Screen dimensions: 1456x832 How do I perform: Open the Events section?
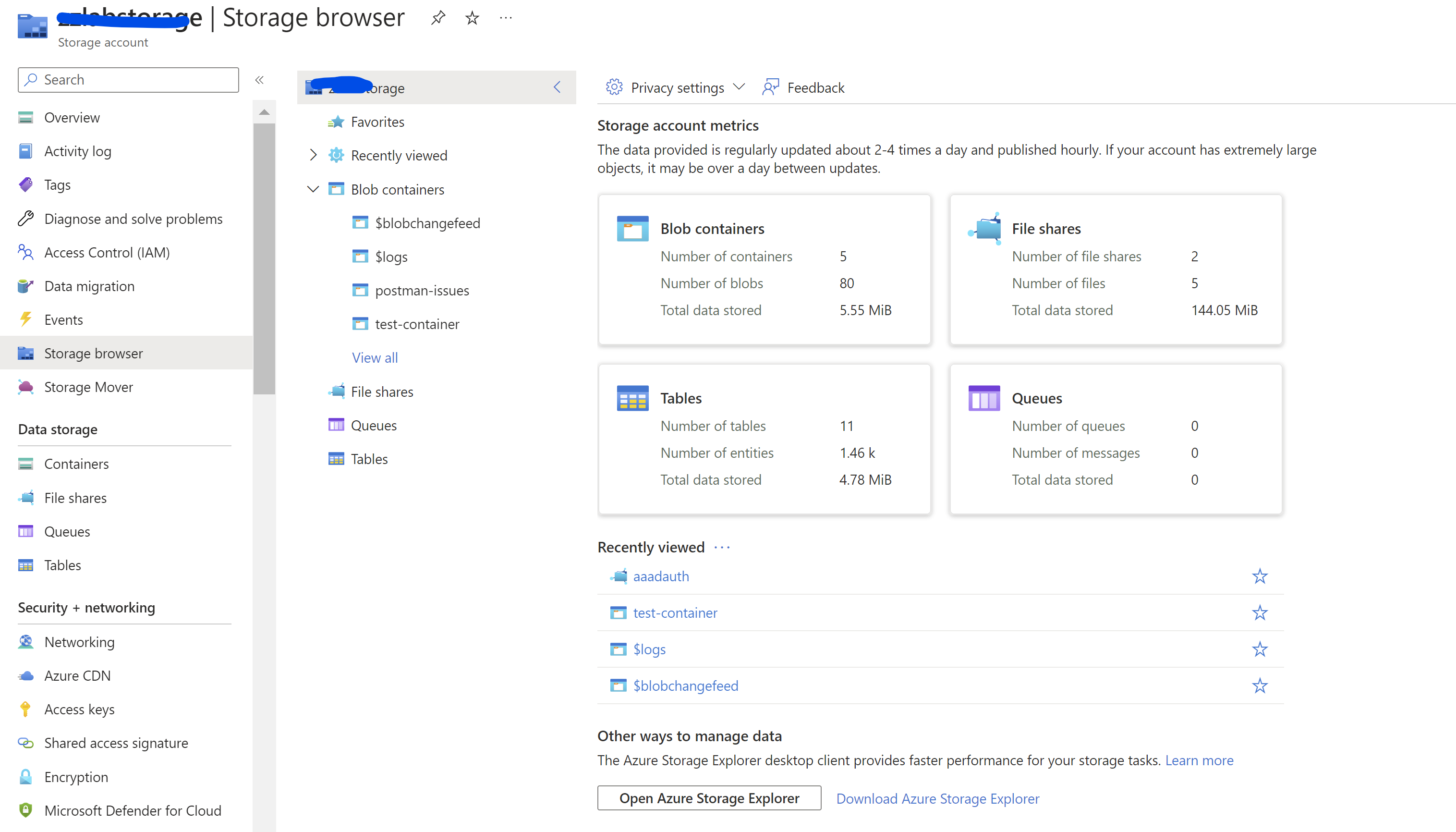point(63,319)
